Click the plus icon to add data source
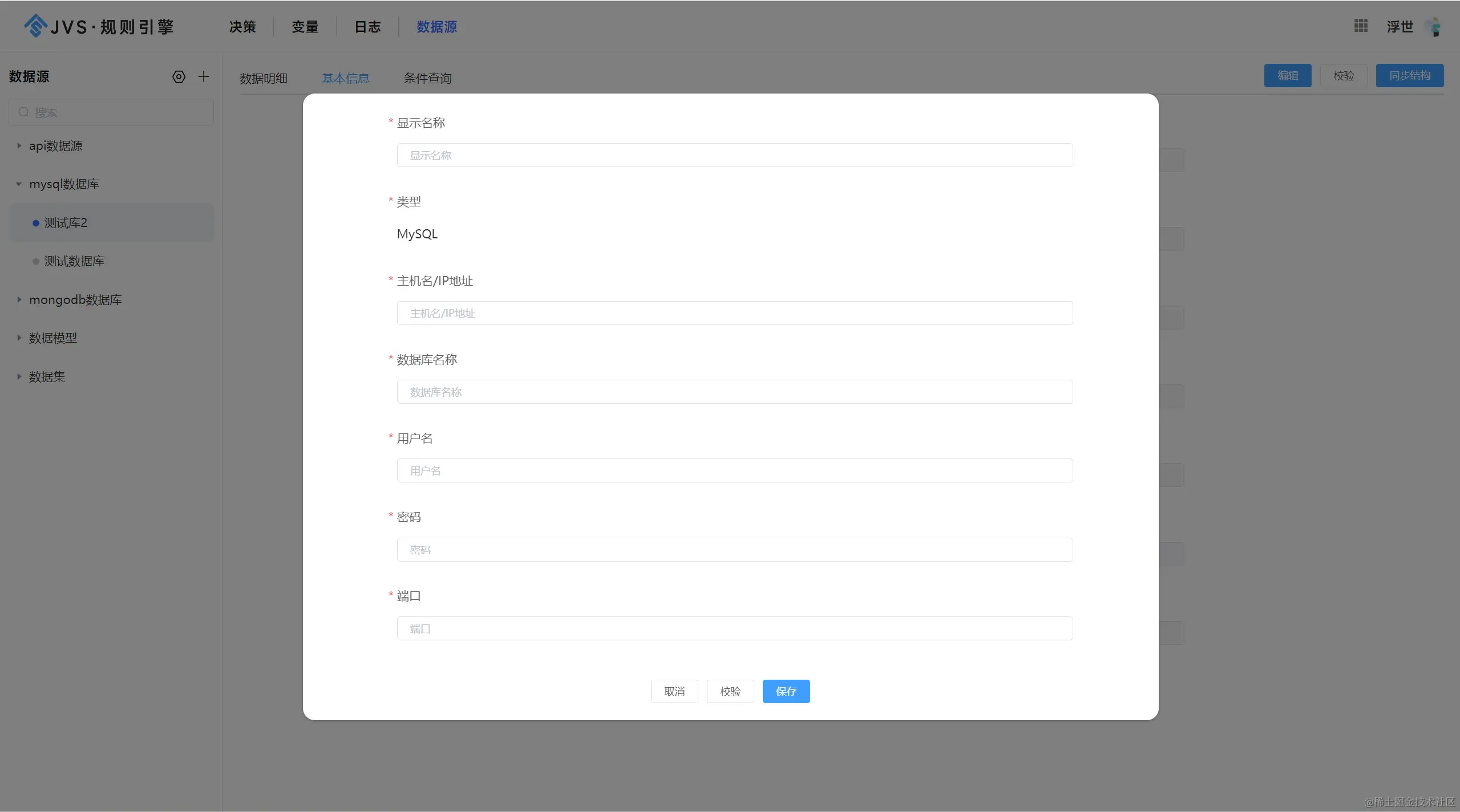This screenshot has width=1460, height=812. point(204,77)
